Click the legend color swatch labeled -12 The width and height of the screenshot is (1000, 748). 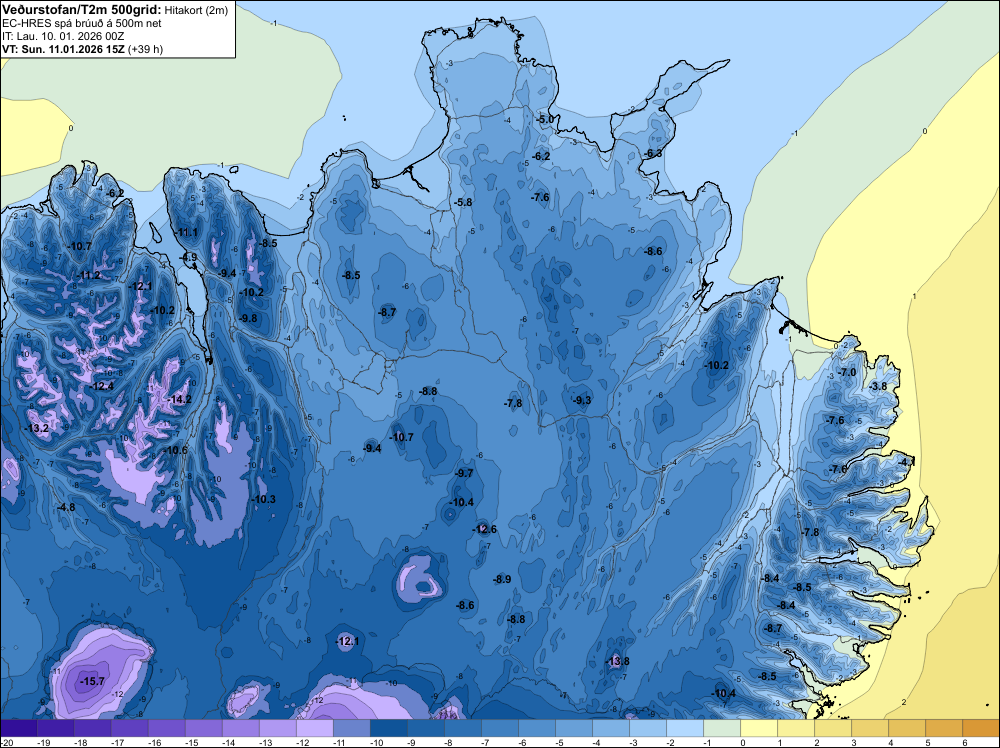314,728
